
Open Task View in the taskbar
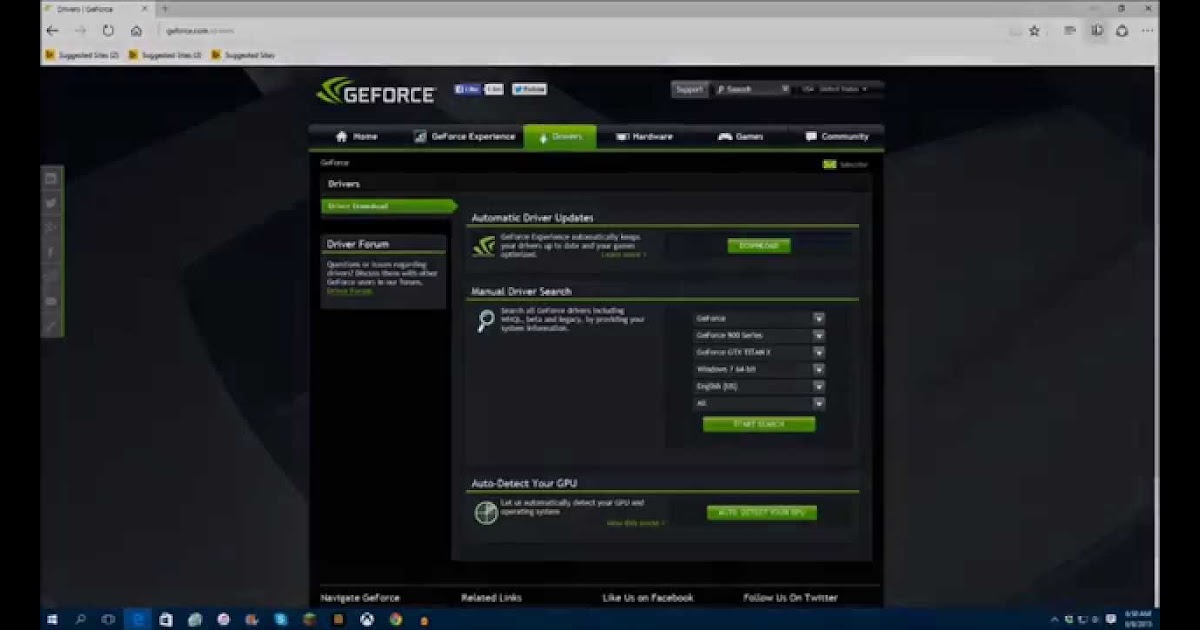click(109, 619)
